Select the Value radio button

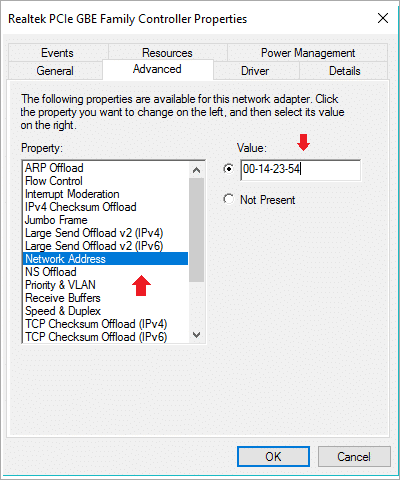click(x=229, y=169)
